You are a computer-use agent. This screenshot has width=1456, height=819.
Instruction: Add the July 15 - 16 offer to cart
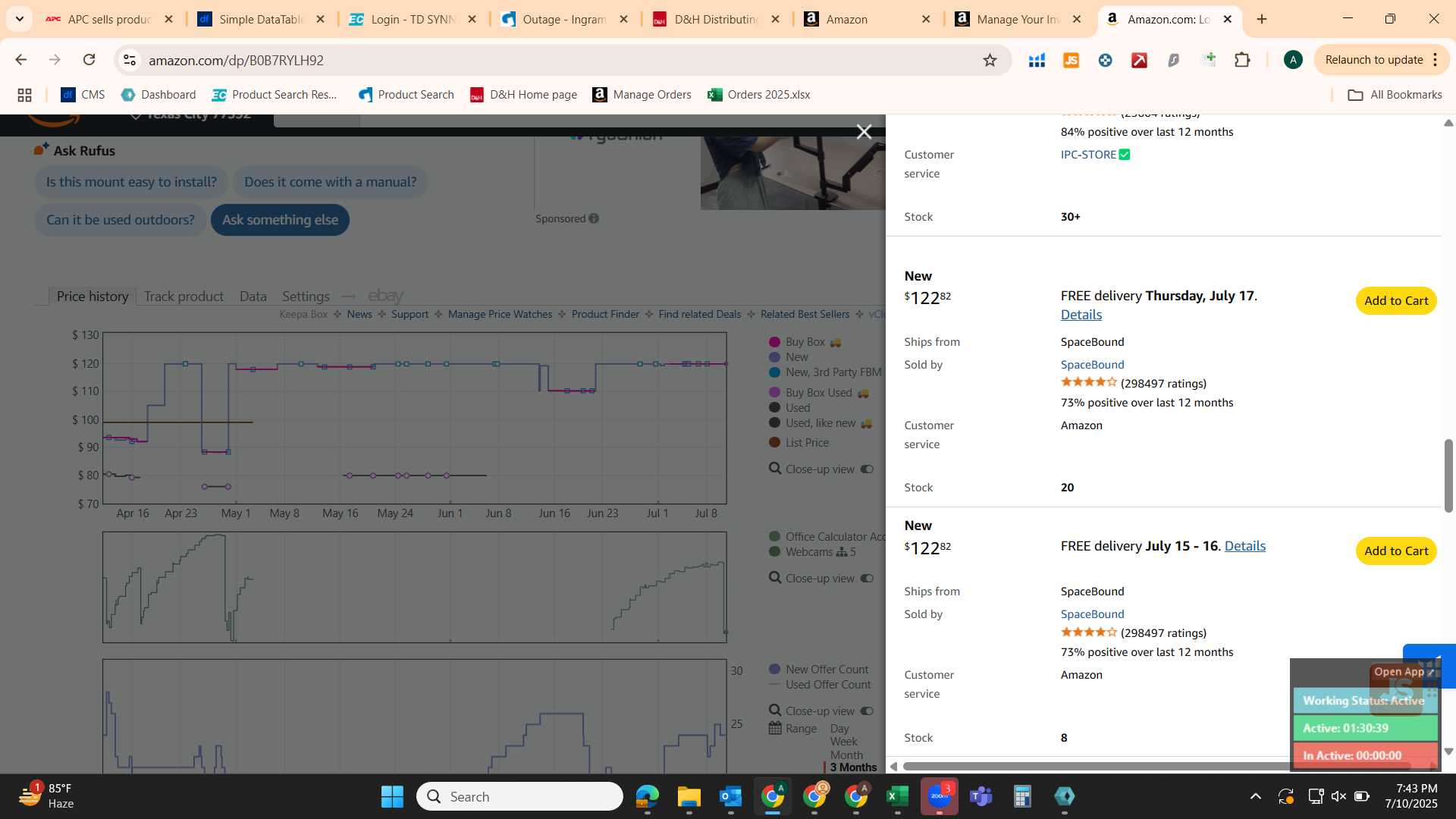[x=1396, y=551]
